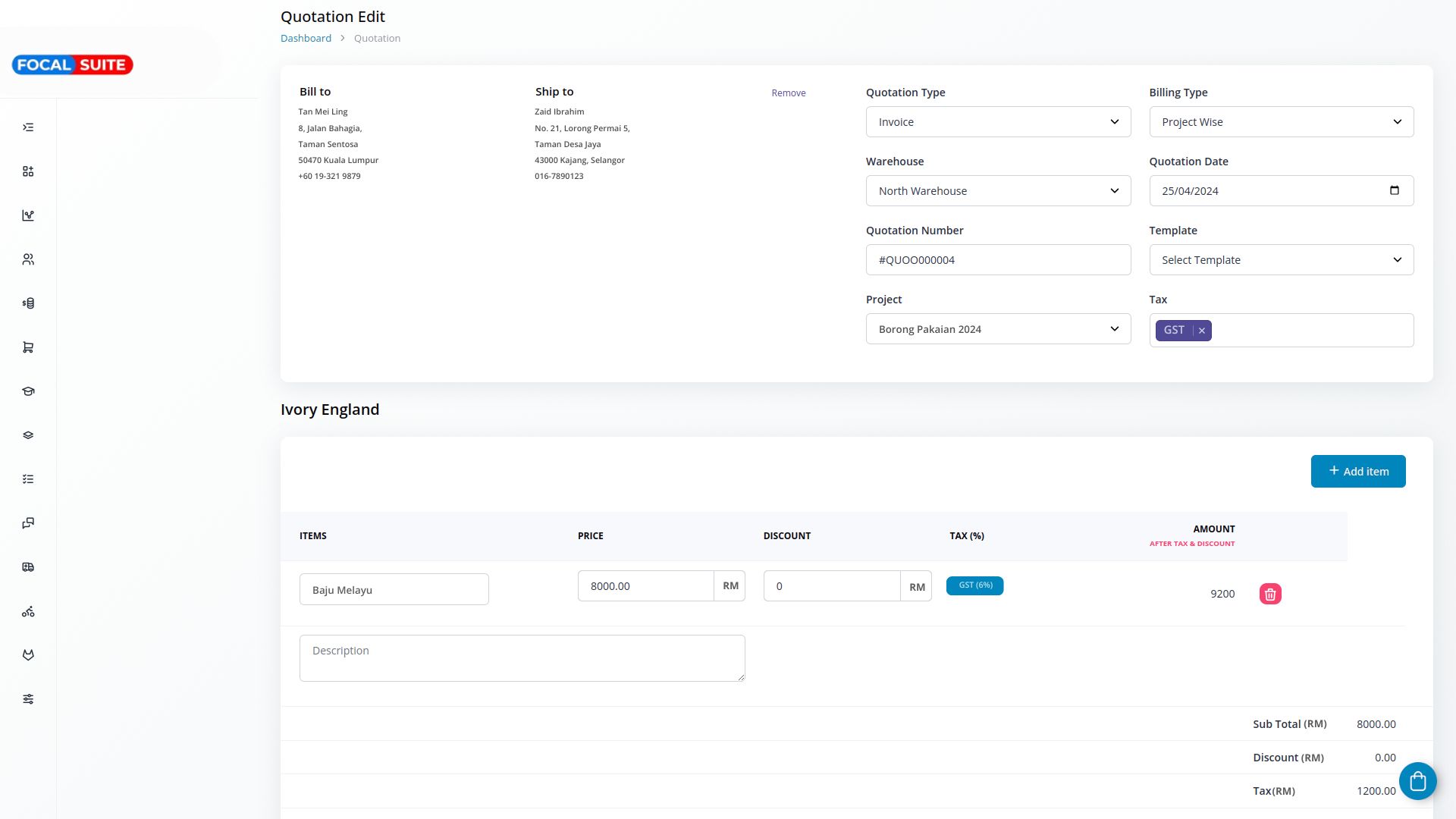
Task: Go to Dashboard breadcrumb link
Action: coord(306,39)
